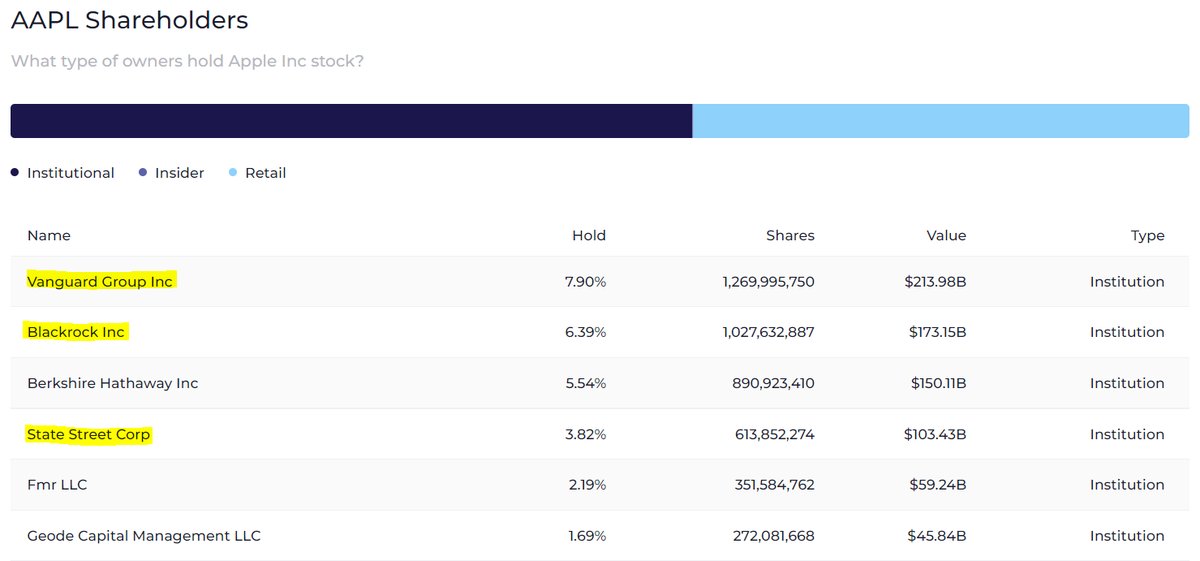Viewport: 1200px width, 561px height.
Task: Open Fmr LLC shareholder
Action: pyautogui.click(x=57, y=485)
